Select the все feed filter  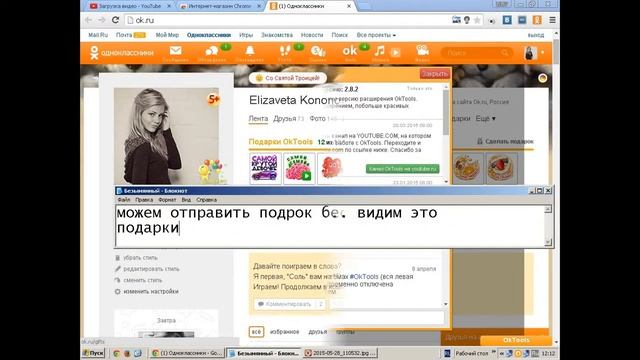(256, 332)
